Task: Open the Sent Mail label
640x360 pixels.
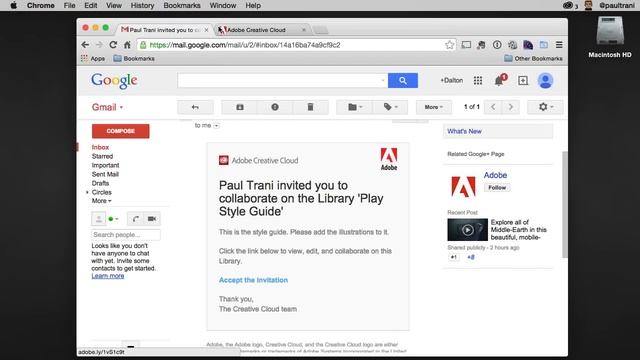Action: coord(105,174)
